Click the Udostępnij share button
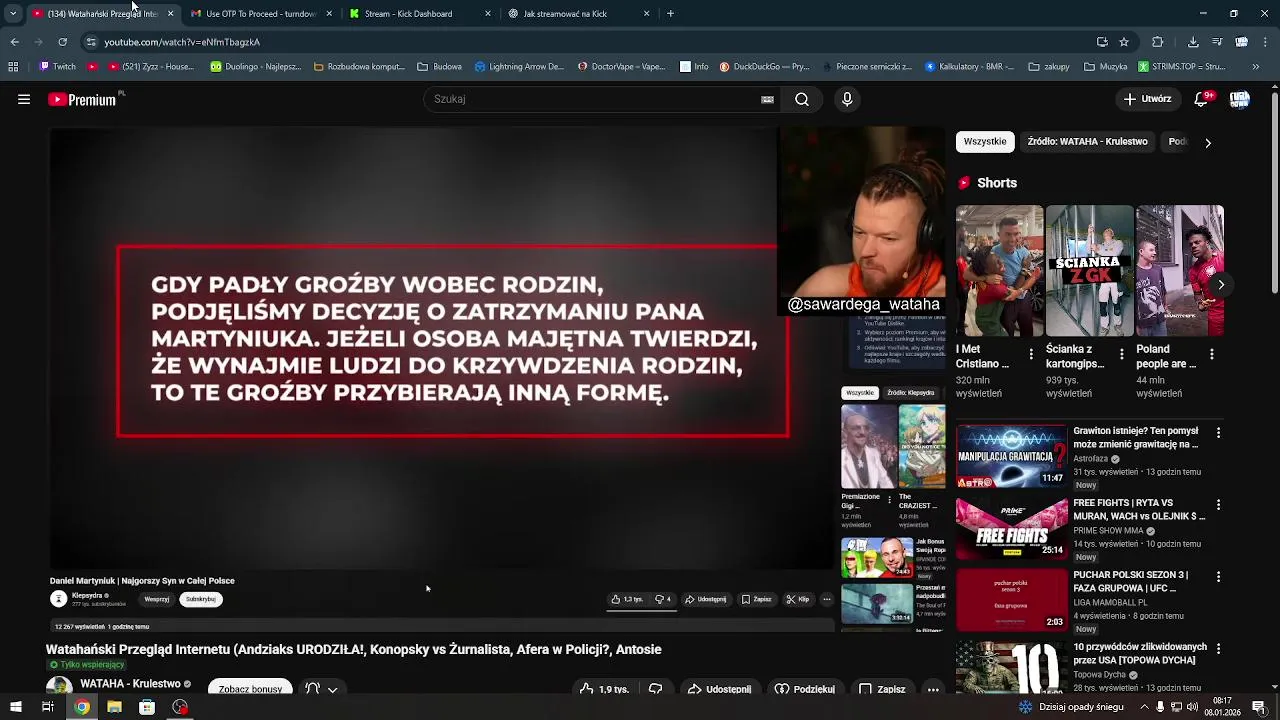The image size is (1280, 720). 719,689
